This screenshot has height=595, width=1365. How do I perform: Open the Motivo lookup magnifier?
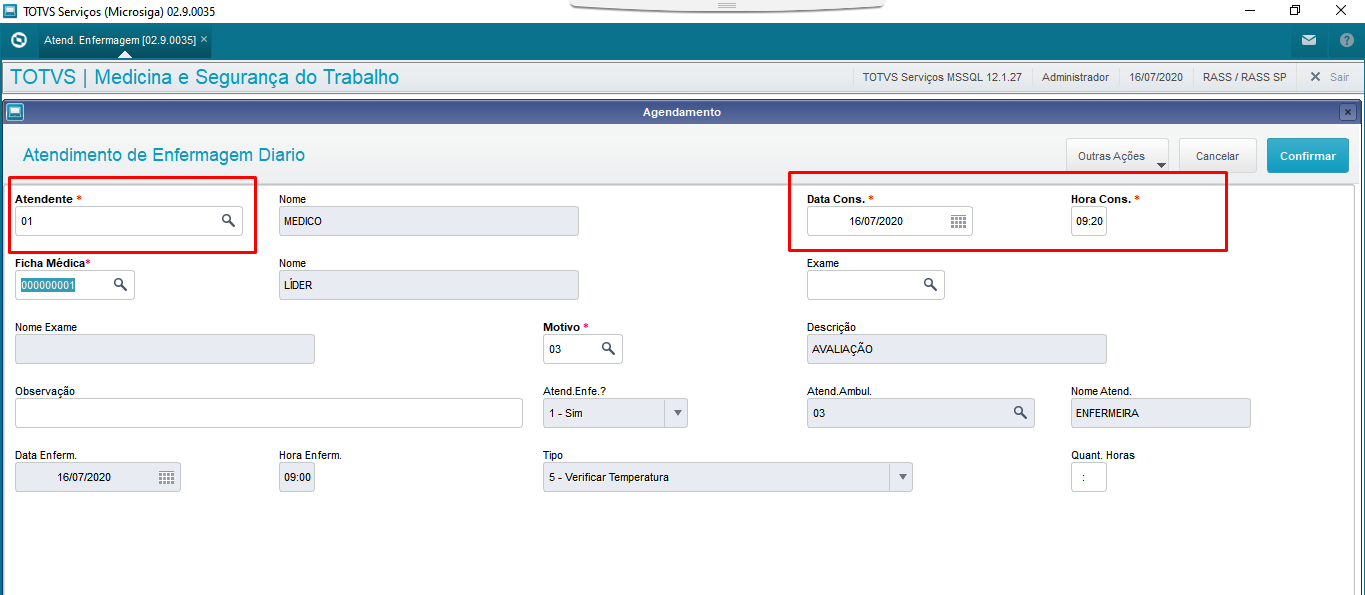coord(608,349)
